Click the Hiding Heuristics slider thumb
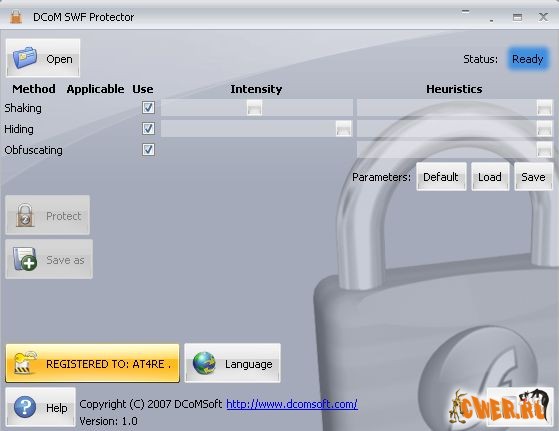The width and height of the screenshot is (559, 431). (544, 128)
